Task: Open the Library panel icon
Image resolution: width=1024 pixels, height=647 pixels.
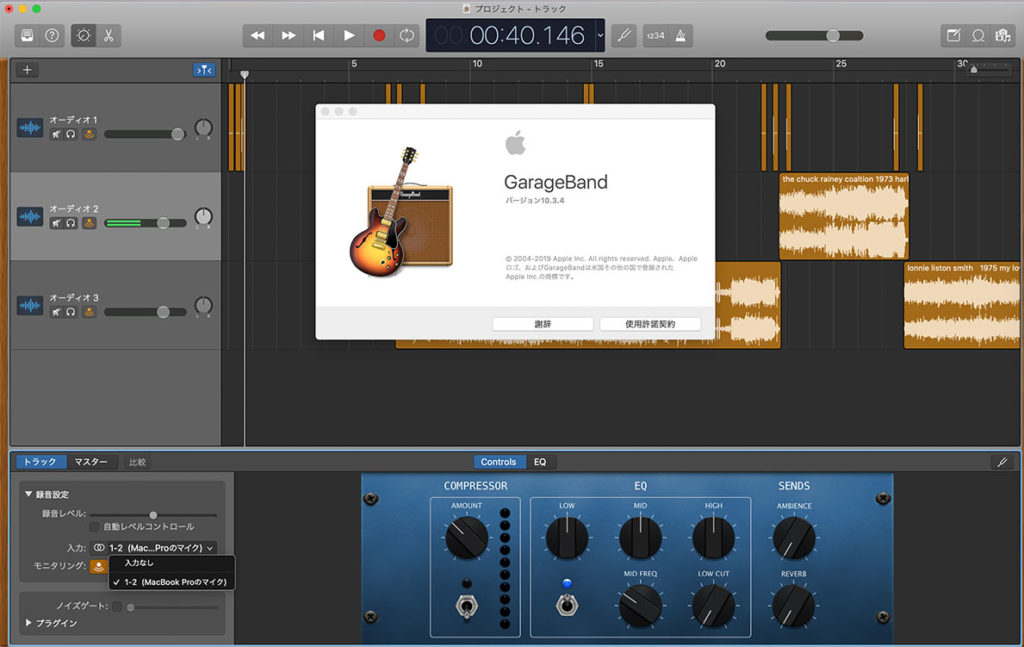Action: (26, 35)
